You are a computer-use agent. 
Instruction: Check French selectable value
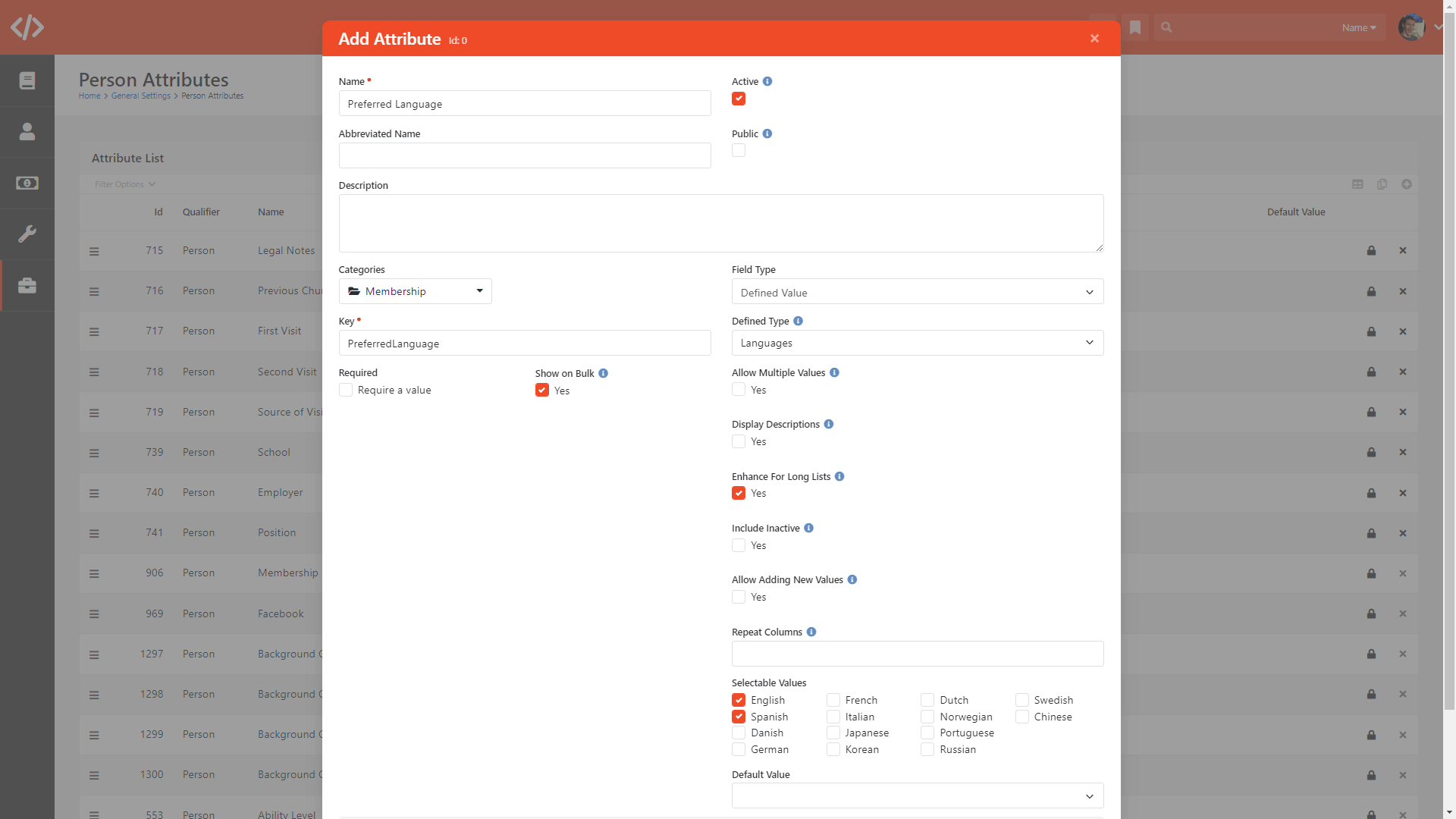(x=833, y=700)
